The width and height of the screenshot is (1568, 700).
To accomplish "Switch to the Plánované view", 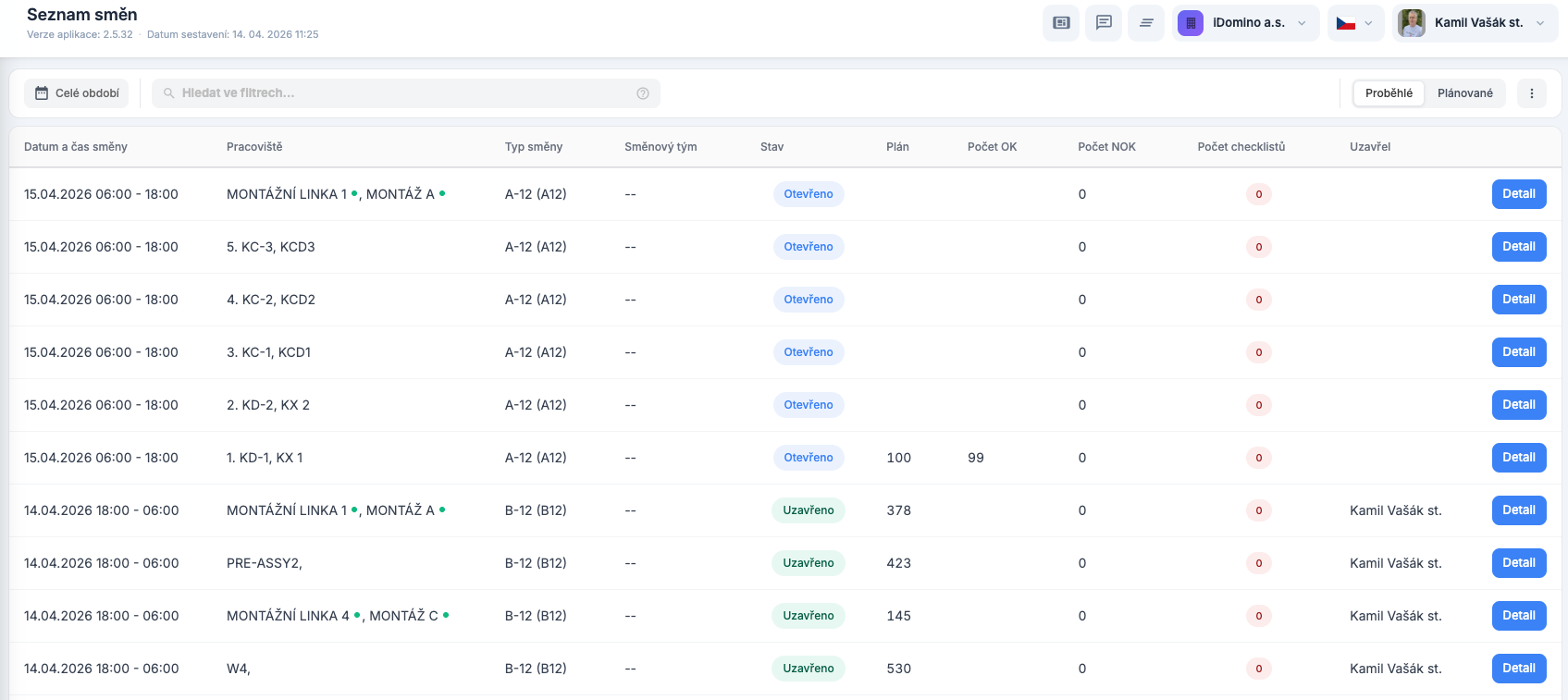I will click(1464, 93).
